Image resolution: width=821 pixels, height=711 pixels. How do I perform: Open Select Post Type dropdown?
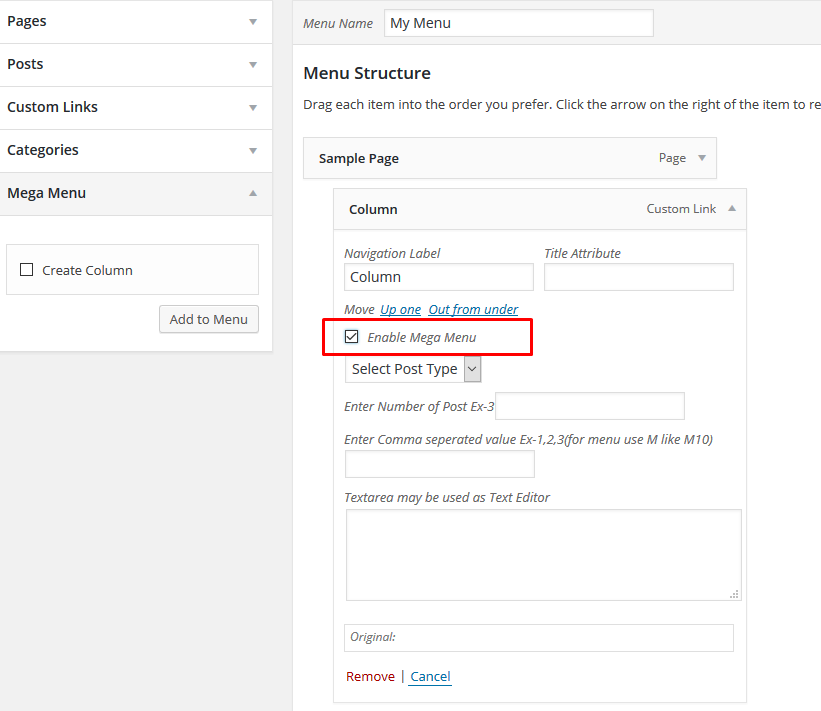(x=413, y=369)
